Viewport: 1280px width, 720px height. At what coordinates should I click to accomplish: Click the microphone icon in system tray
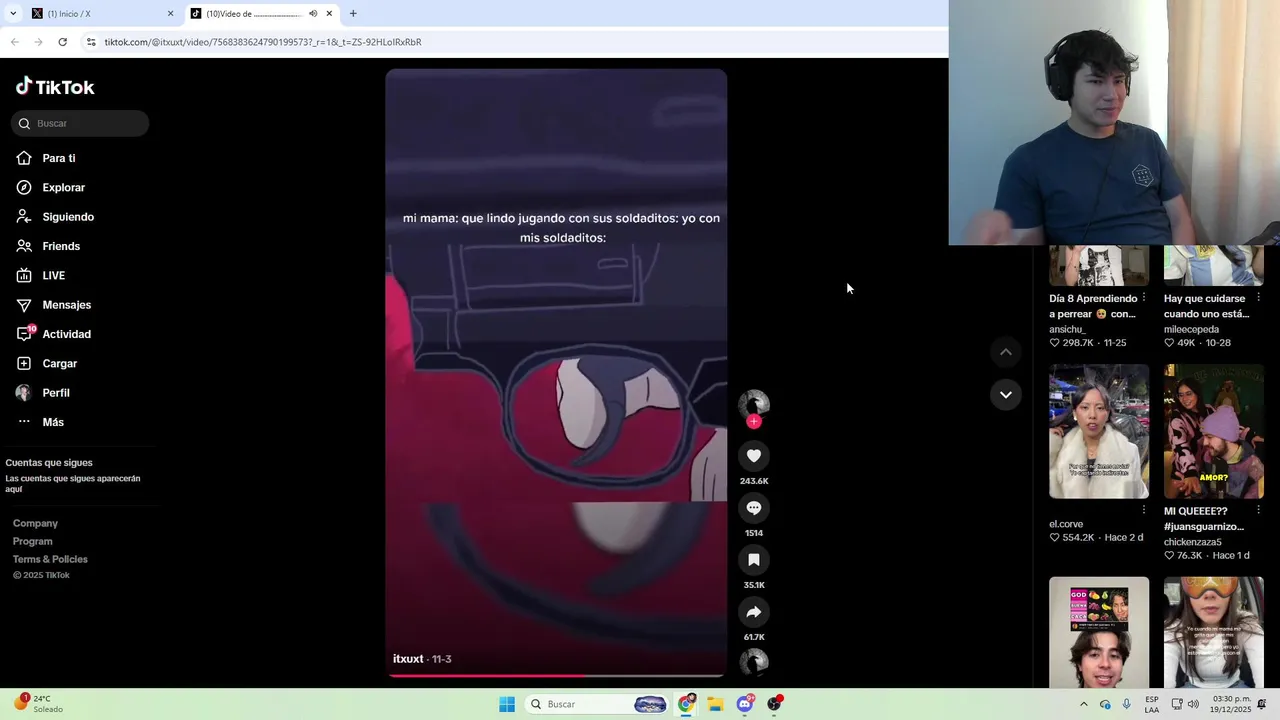coord(1127,704)
